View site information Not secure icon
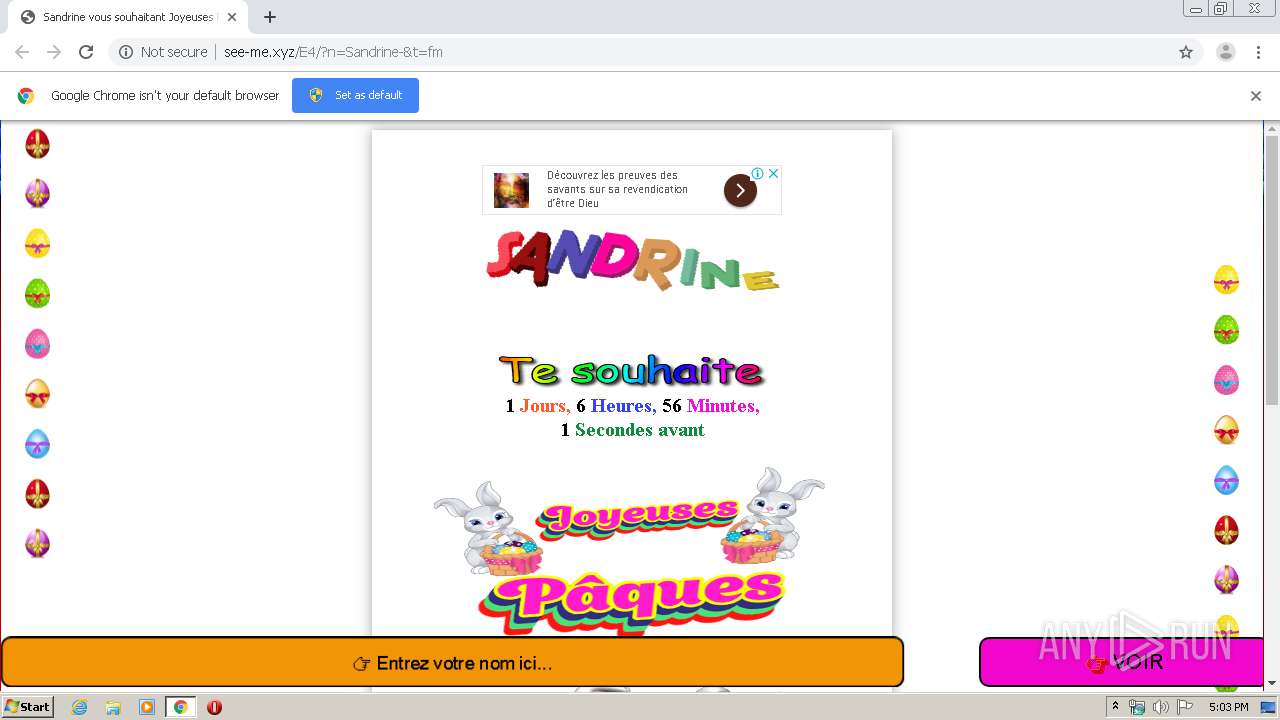The image size is (1280, 720). (x=126, y=52)
